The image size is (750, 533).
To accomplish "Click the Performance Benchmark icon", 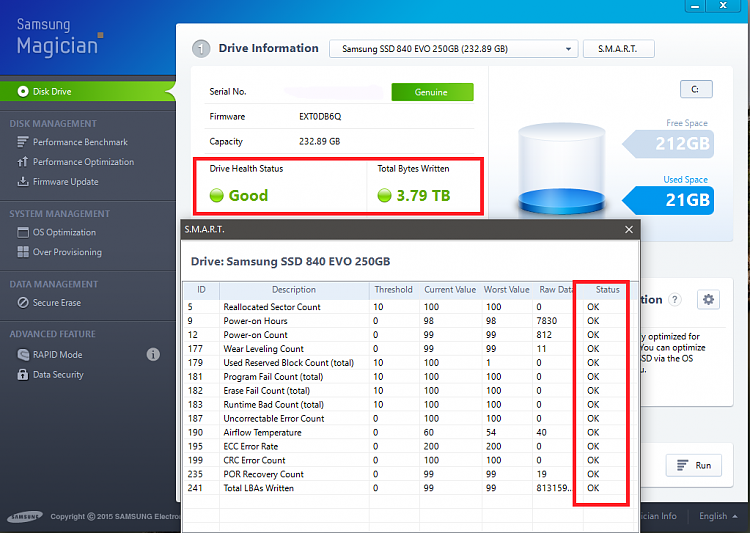I will click(22, 142).
